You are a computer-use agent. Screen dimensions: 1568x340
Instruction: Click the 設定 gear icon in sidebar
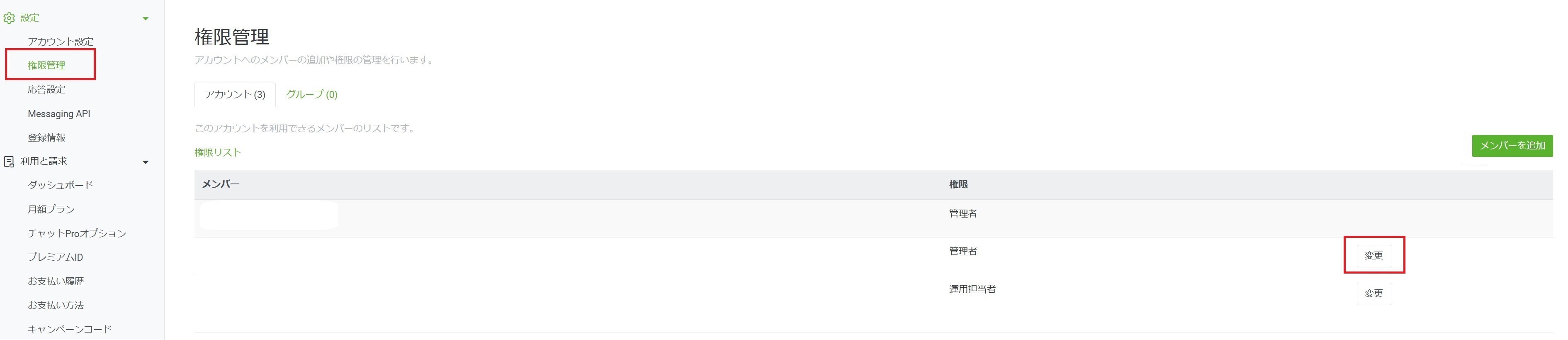click(9, 18)
